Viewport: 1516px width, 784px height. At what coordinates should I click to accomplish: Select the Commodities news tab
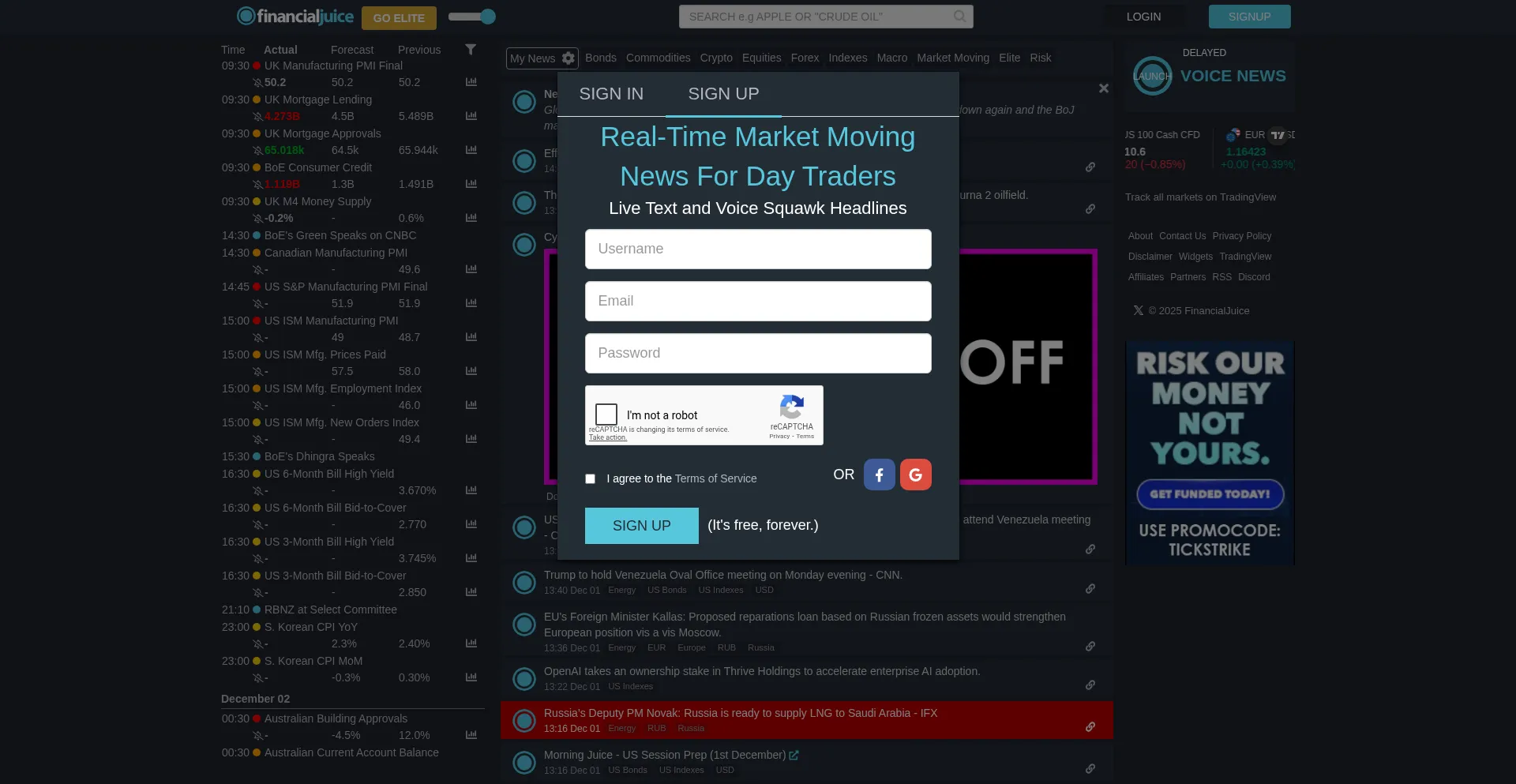pos(658,58)
